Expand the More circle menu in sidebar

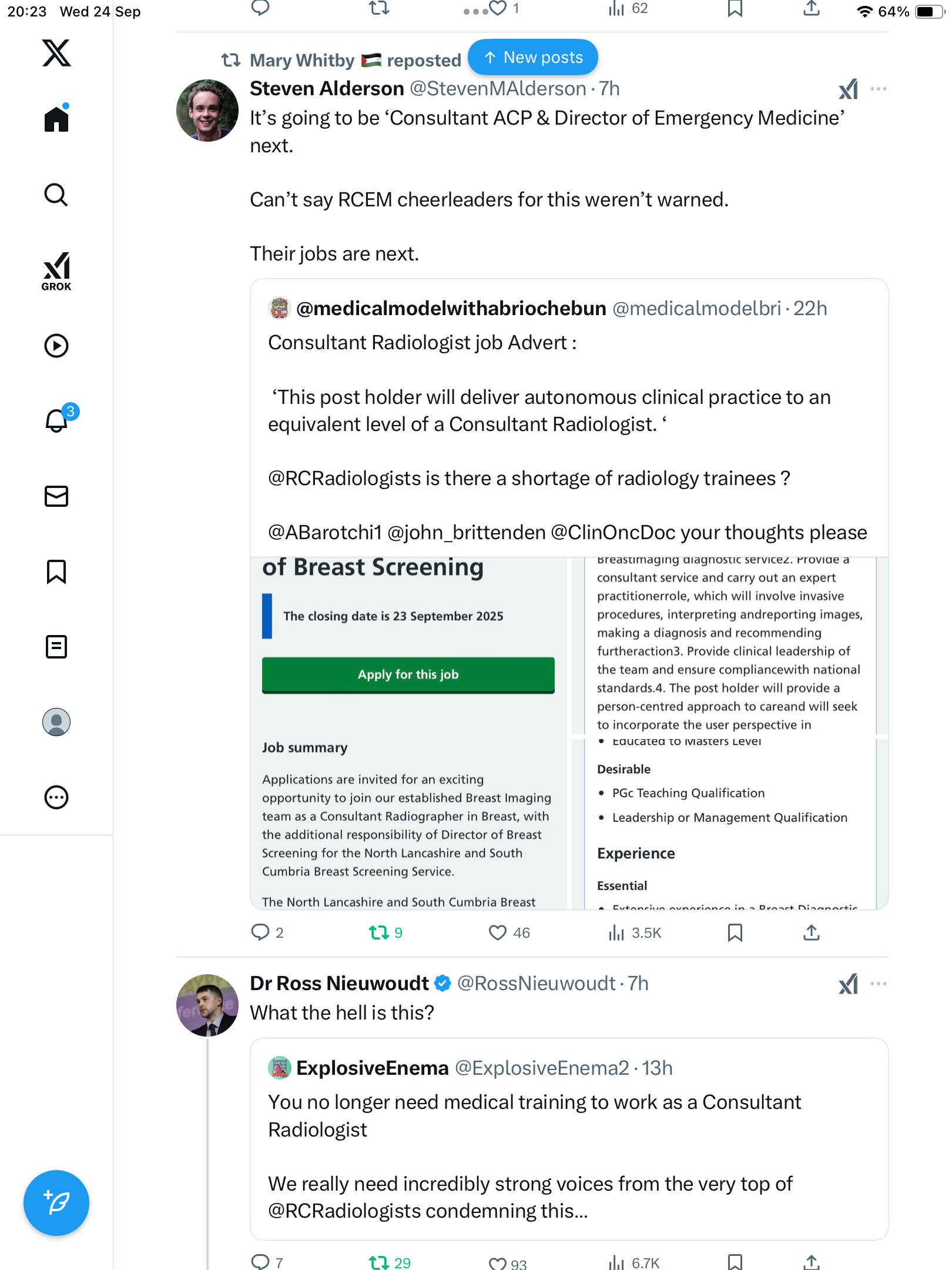(x=56, y=797)
